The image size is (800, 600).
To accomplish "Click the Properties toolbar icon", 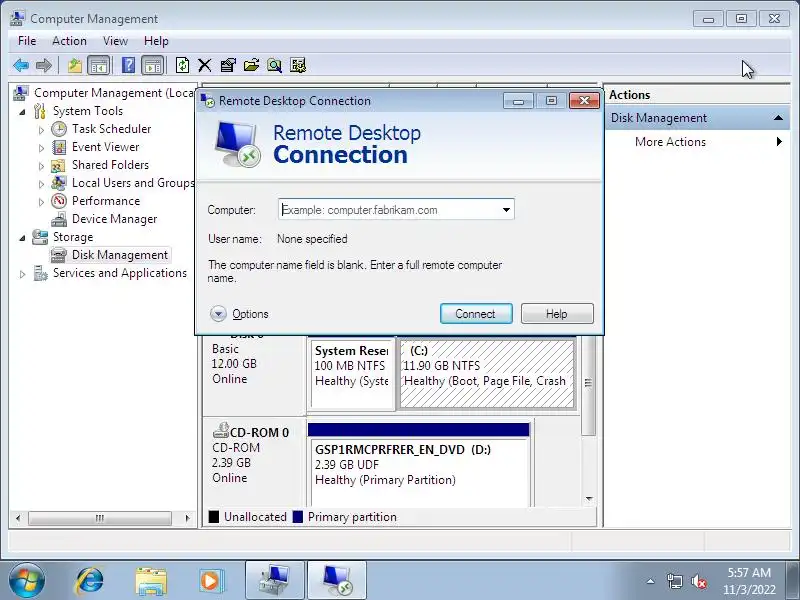I will click(x=228, y=65).
